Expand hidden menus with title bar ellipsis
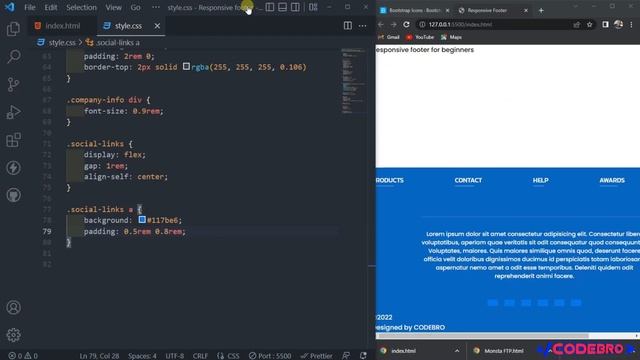This screenshot has height=360, width=640. click(156, 7)
